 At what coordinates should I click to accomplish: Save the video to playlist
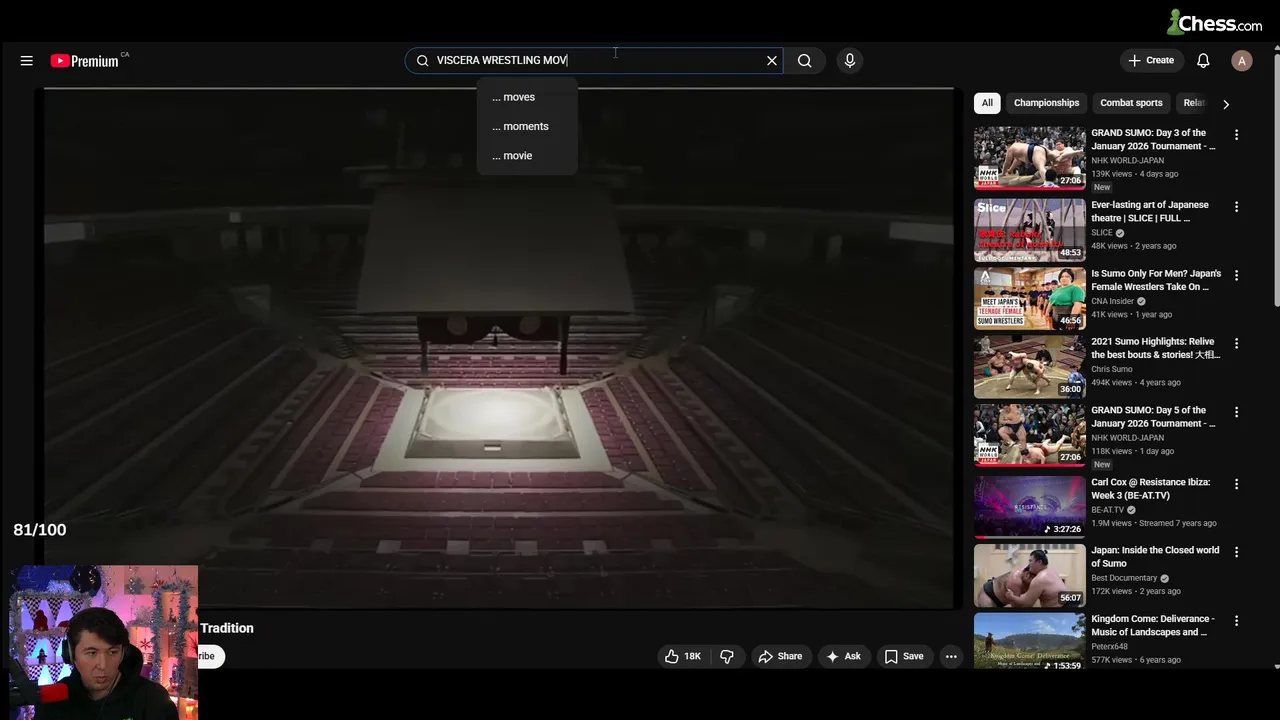[x=904, y=657]
